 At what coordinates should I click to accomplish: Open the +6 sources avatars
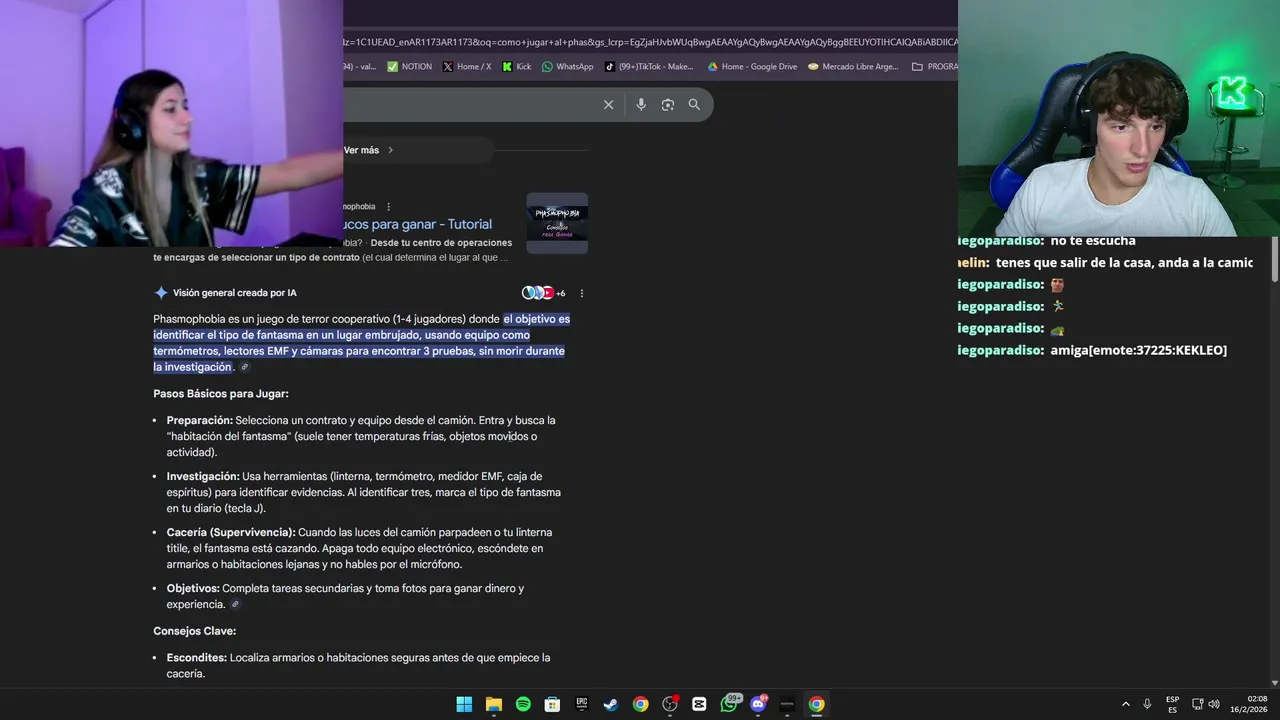(543, 293)
